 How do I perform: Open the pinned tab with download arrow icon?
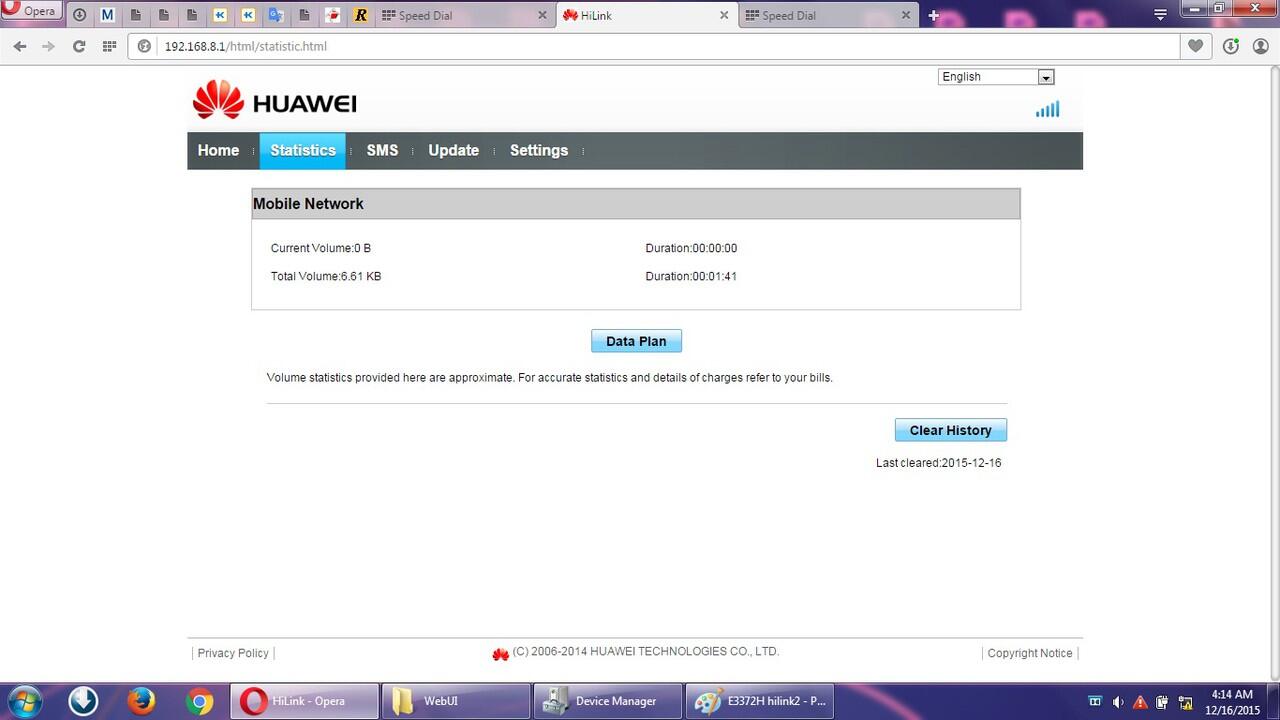click(x=79, y=15)
